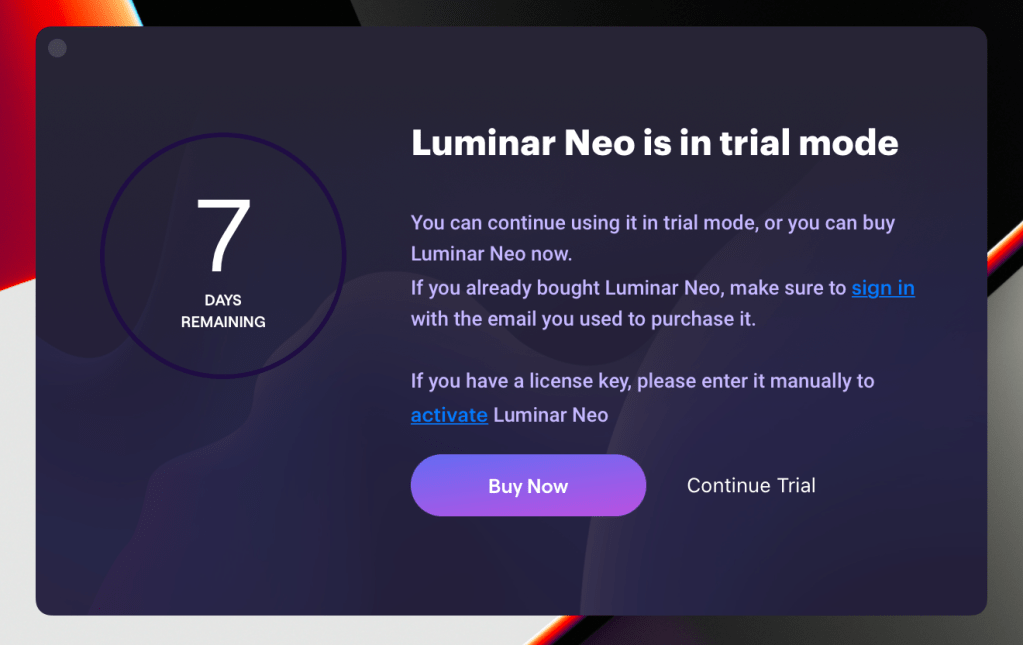Image resolution: width=1023 pixels, height=645 pixels.
Task: Click the DAYS REMAINING label
Action: pyautogui.click(x=223, y=311)
